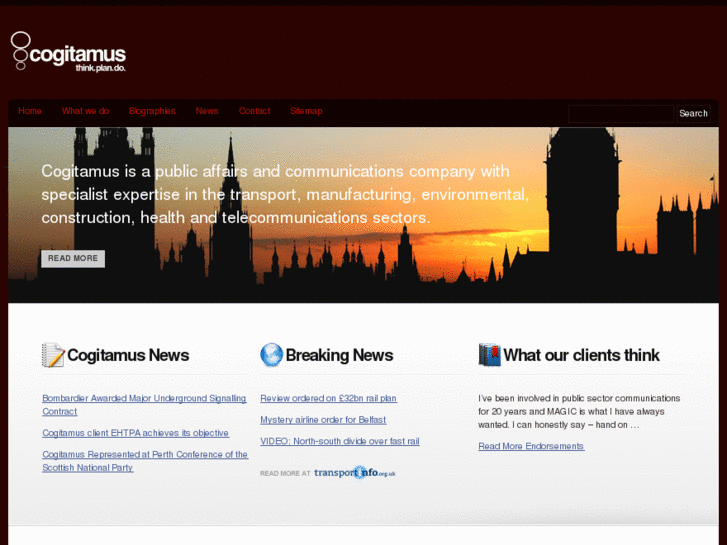Open Review ordered on £32bn rail plan
Viewport: 727px width, 545px height.
coord(328,398)
